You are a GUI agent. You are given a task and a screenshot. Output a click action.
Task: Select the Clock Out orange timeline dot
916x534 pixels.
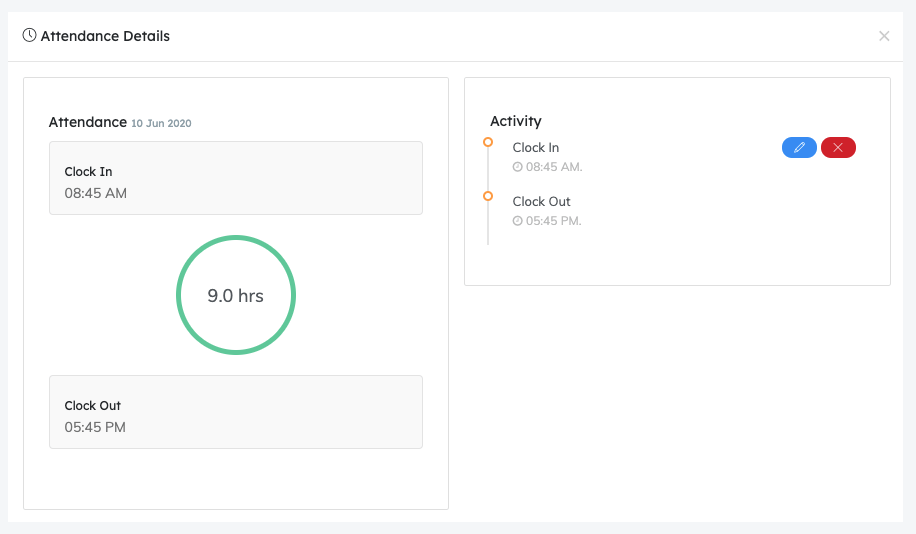point(488,196)
